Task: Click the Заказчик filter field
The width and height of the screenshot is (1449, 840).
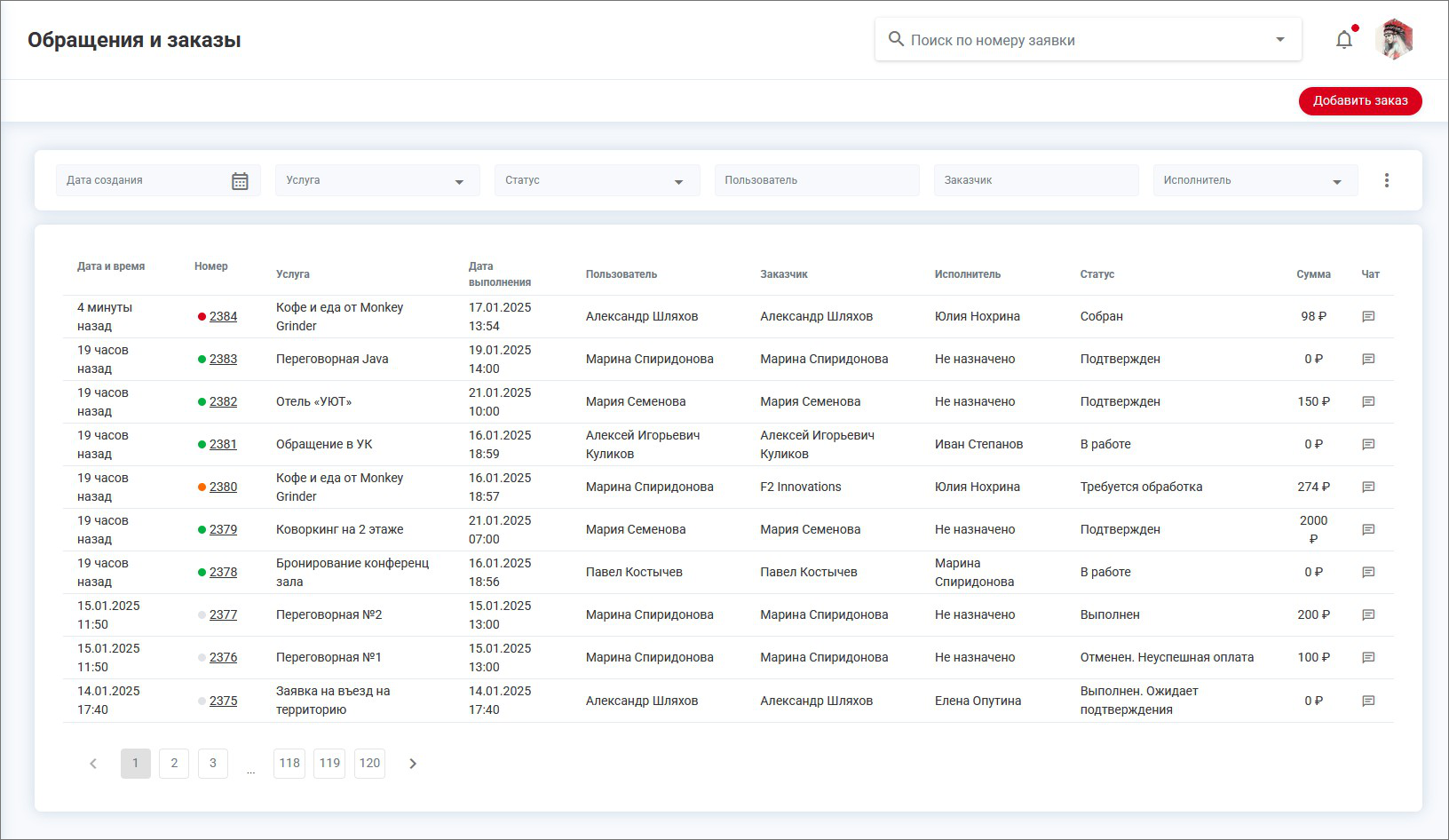Action: (1035, 180)
